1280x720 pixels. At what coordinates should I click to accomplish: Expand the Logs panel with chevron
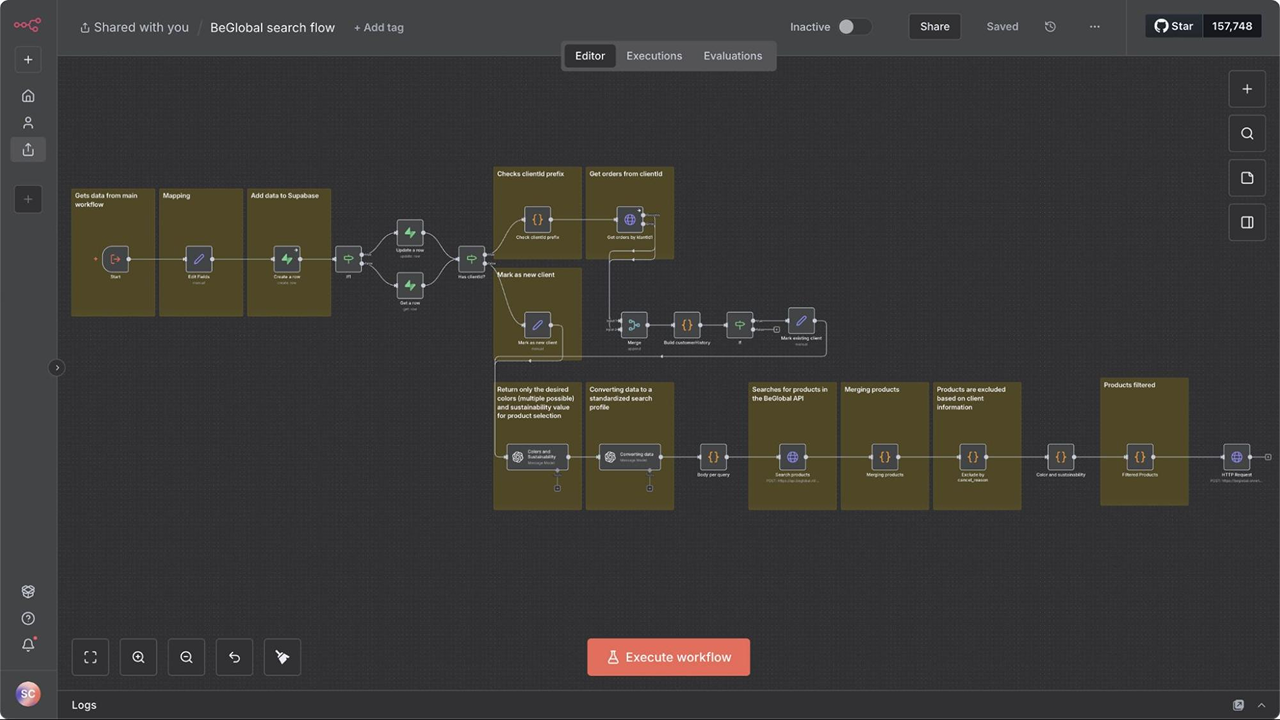point(1261,705)
